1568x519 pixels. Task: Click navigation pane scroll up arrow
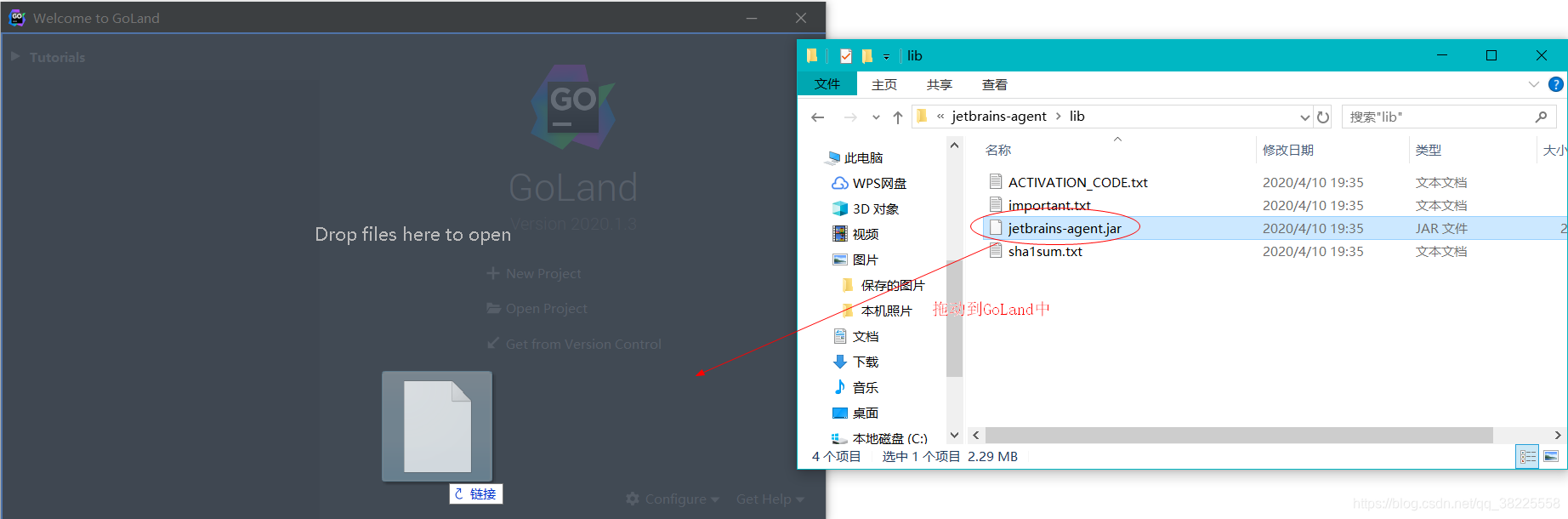tap(954, 145)
